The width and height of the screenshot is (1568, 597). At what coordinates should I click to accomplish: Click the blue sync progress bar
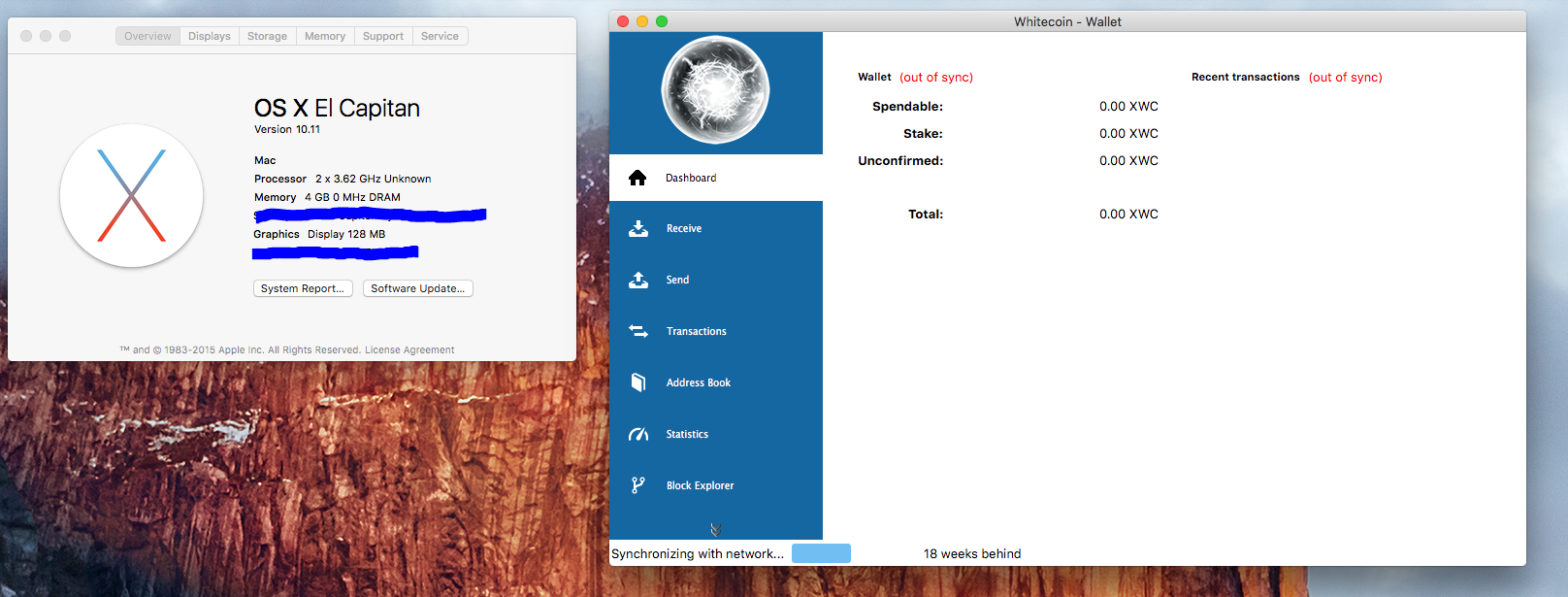click(x=821, y=553)
